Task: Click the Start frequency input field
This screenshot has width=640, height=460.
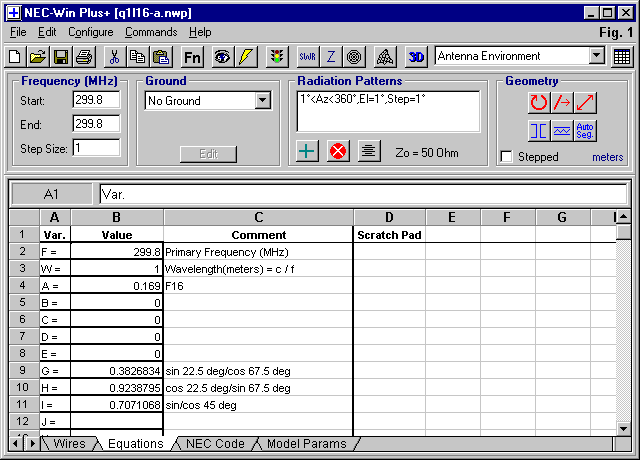Action: (95, 101)
